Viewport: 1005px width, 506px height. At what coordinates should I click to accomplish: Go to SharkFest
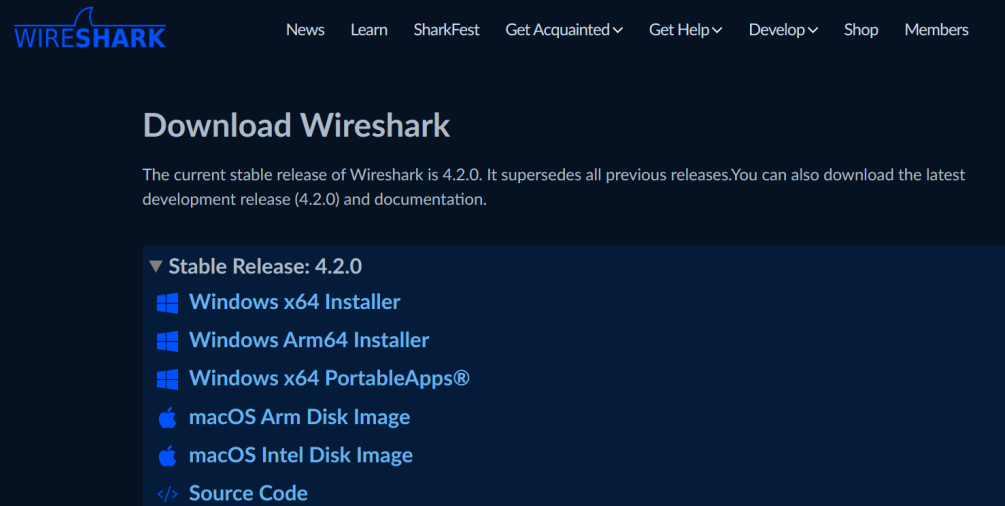point(447,30)
